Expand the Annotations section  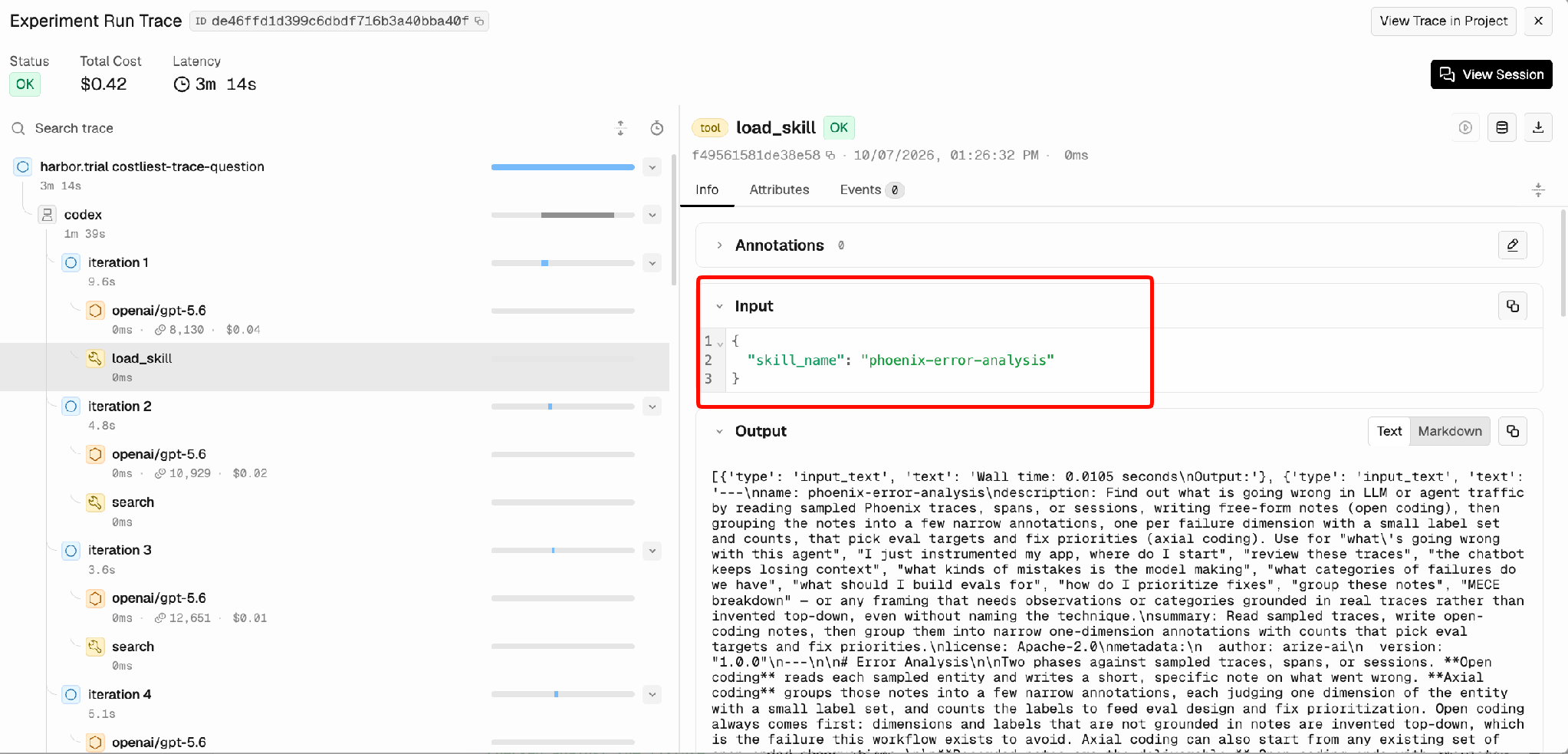tap(719, 245)
